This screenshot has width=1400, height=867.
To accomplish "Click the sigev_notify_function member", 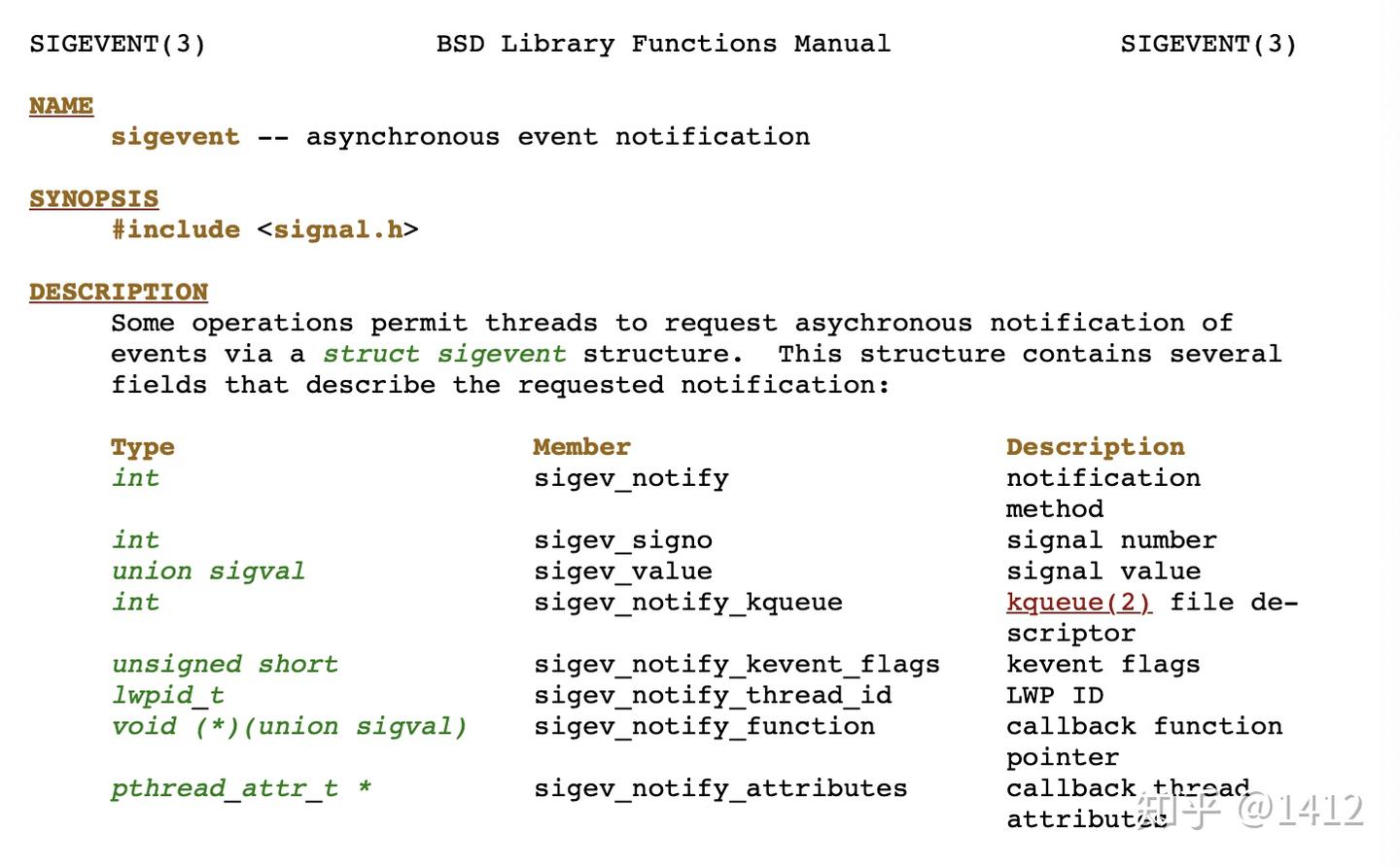I will tap(704, 727).
